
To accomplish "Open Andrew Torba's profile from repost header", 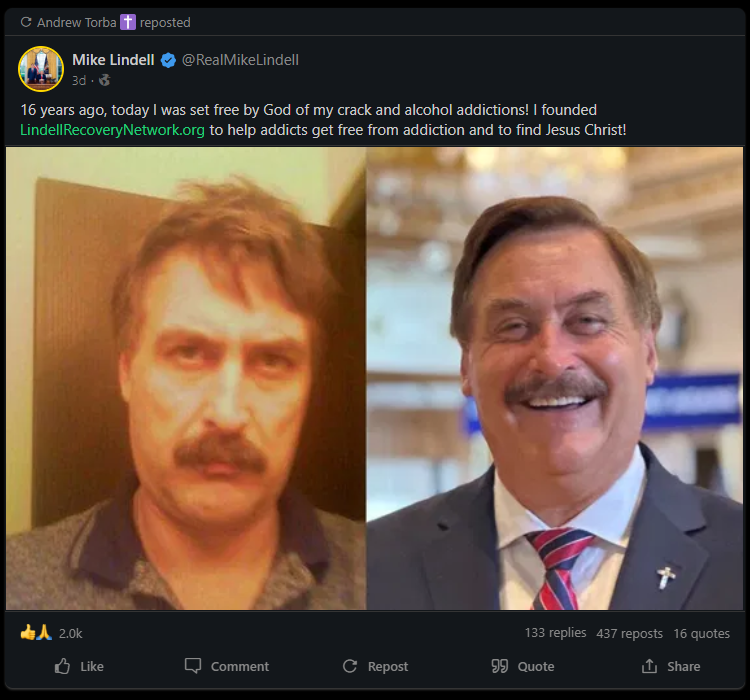I will coord(77,22).
